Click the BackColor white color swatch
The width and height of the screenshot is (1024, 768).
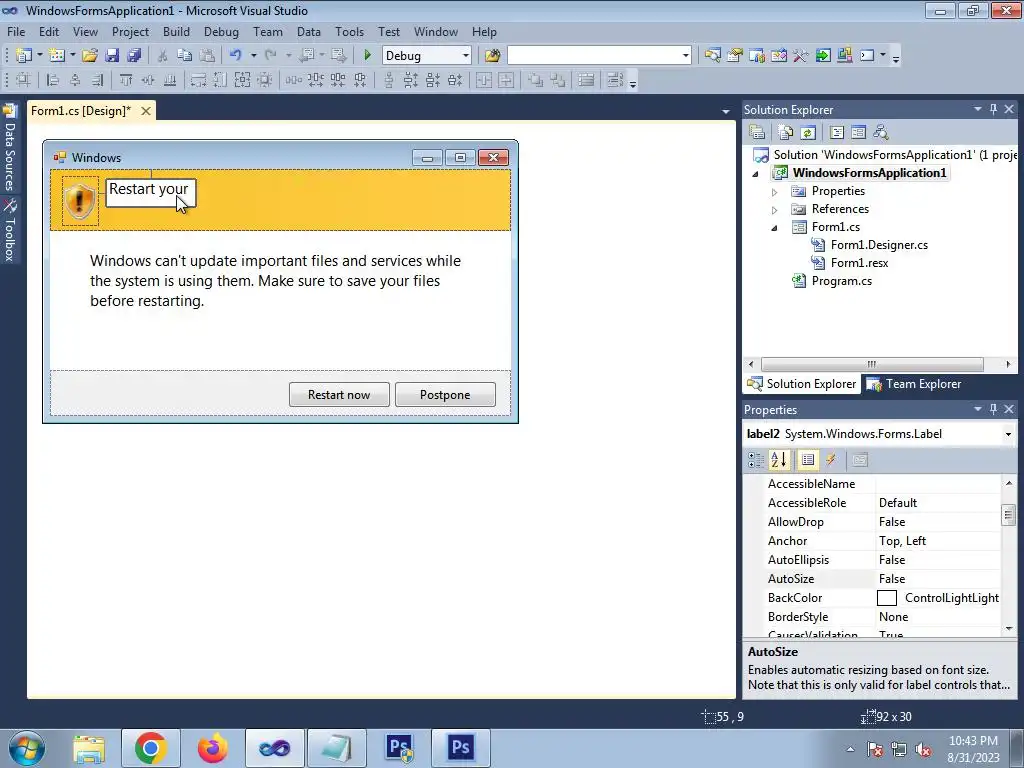[x=886, y=598]
